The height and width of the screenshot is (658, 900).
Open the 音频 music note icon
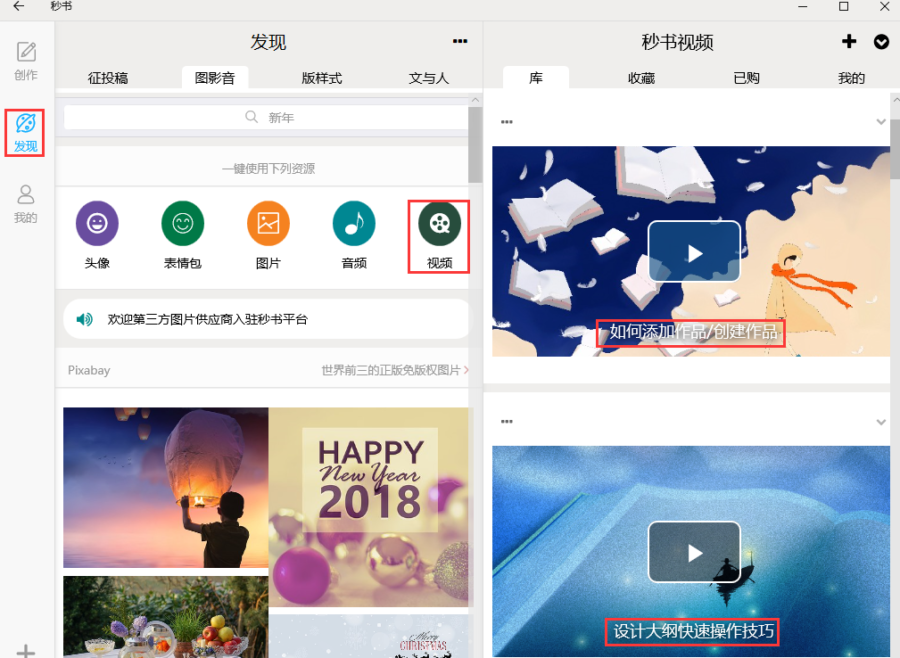pyautogui.click(x=354, y=223)
